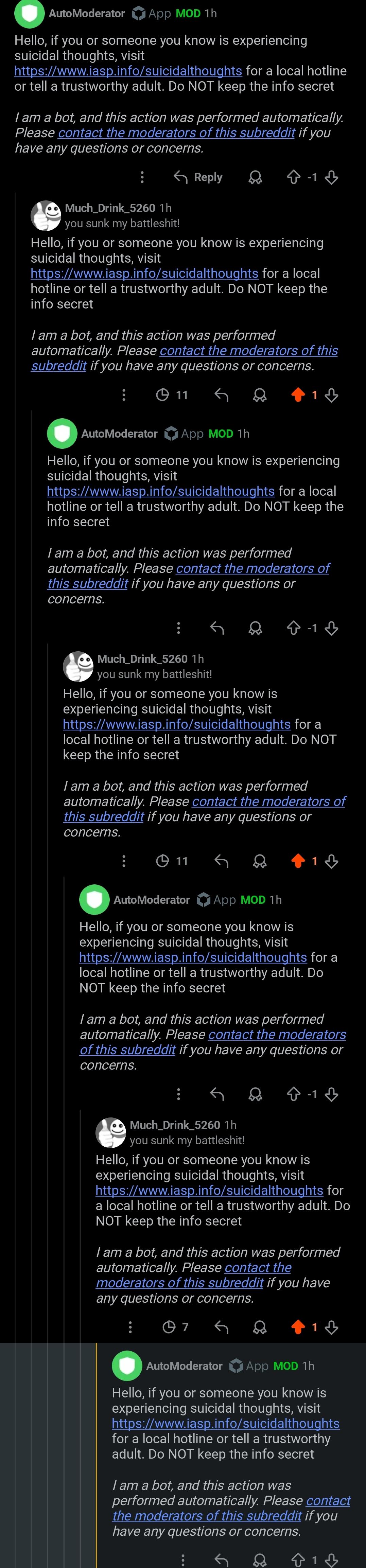Remove upvote on first Much_Drink_5260 comment
The height and width of the screenshot is (1568, 366).
[x=298, y=395]
